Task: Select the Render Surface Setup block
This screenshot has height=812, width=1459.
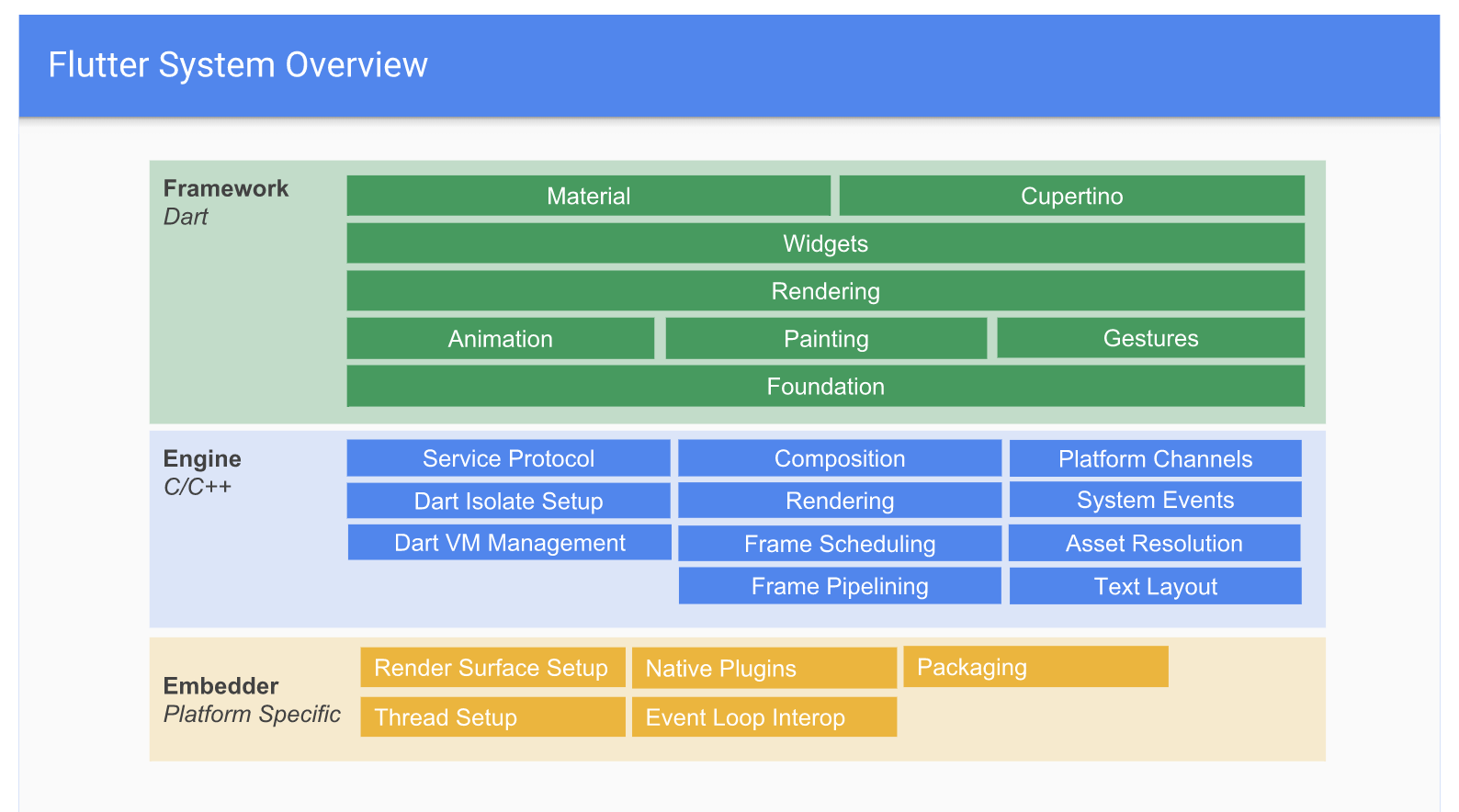Action: pyautogui.click(x=493, y=668)
